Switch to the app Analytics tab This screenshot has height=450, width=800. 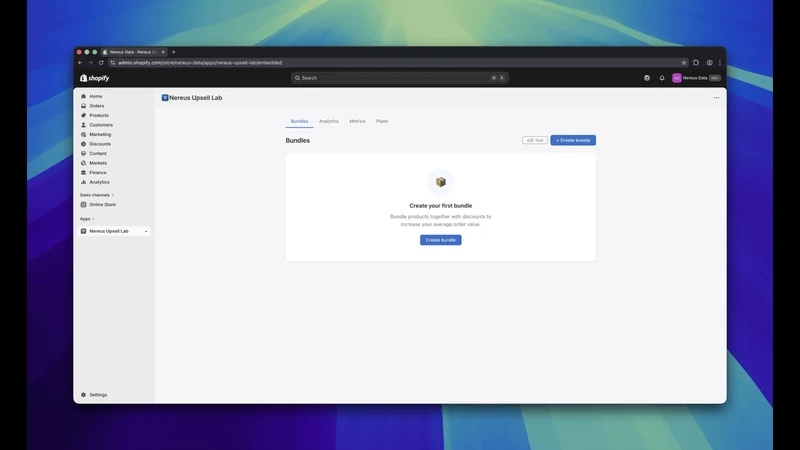pyautogui.click(x=329, y=121)
